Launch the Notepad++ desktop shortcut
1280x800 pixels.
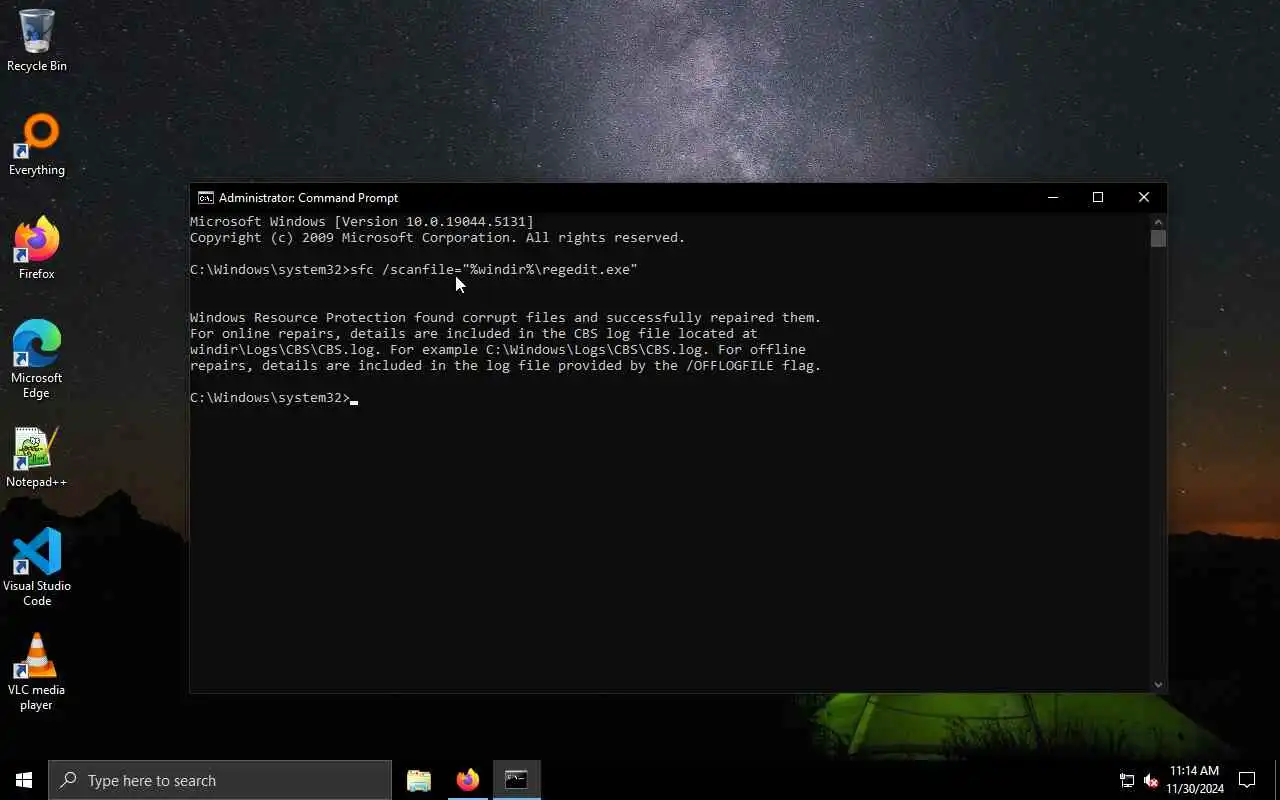(x=37, y=458)
